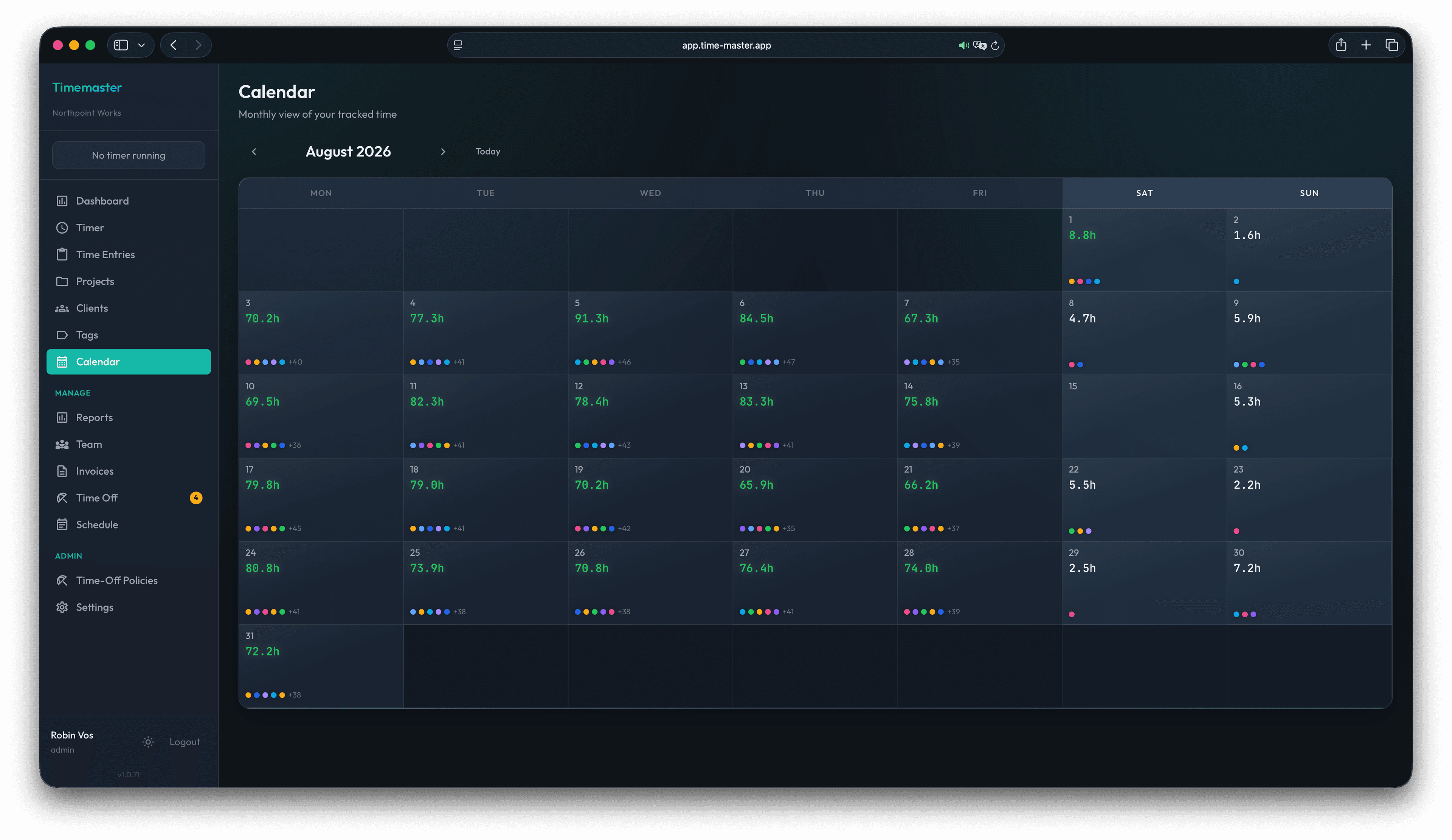Click the Timer clock icon

tap(62, 228)
